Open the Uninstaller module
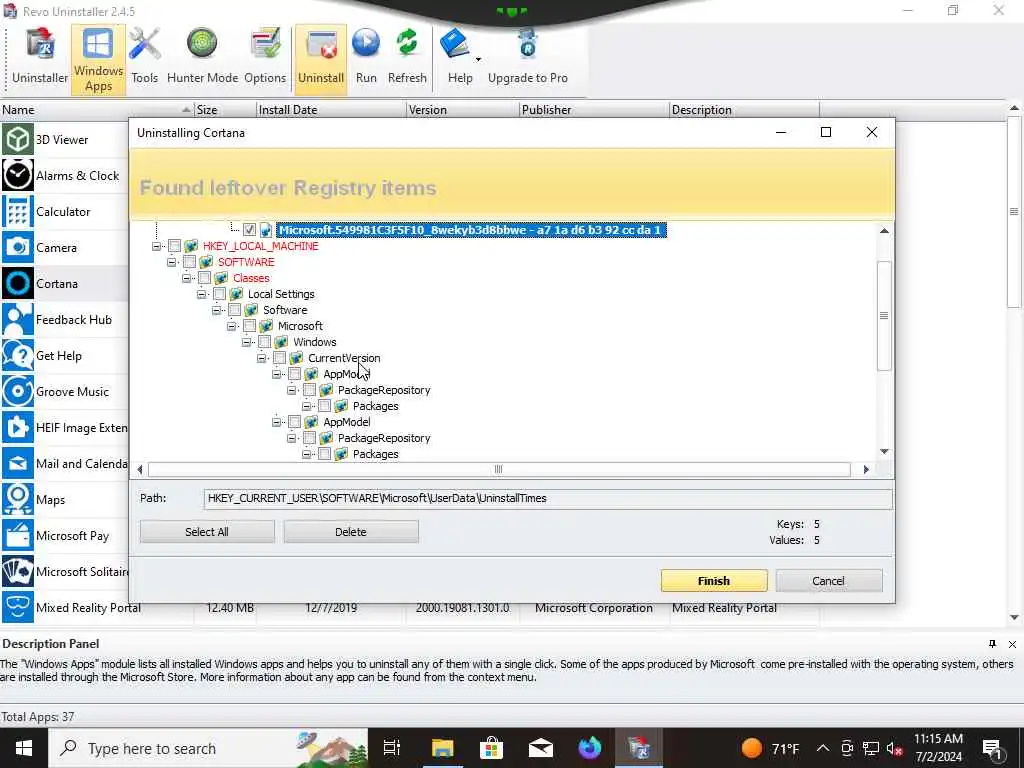The width and height of the screenshot is (1024, 768). pyautogui.click(x=40, y=59)
